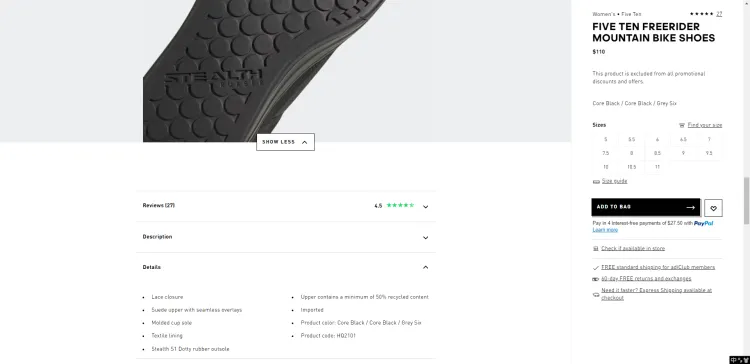
Task: Open the Five Ten breadcrumb link
Action: point(631,14)
